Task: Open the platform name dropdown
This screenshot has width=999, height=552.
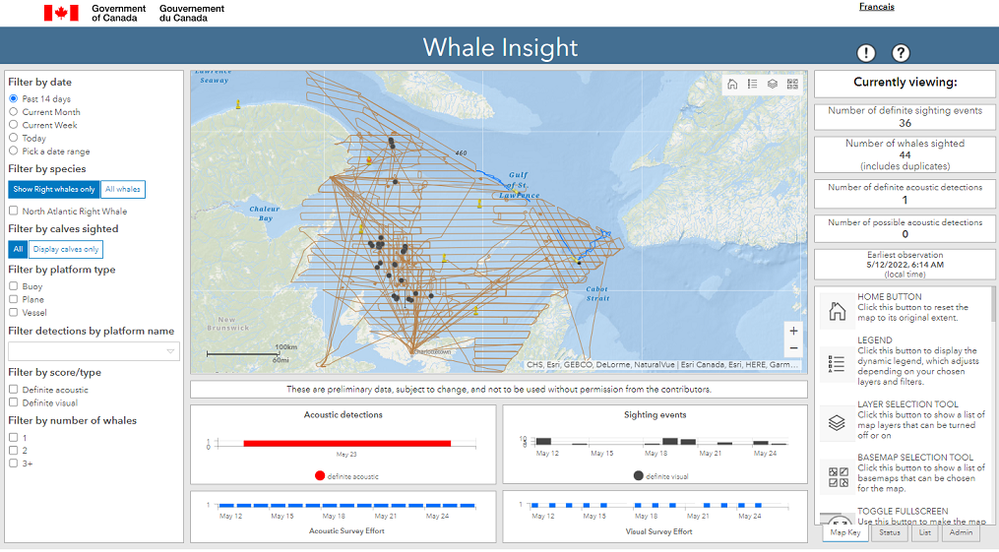Action: point(94,351)
